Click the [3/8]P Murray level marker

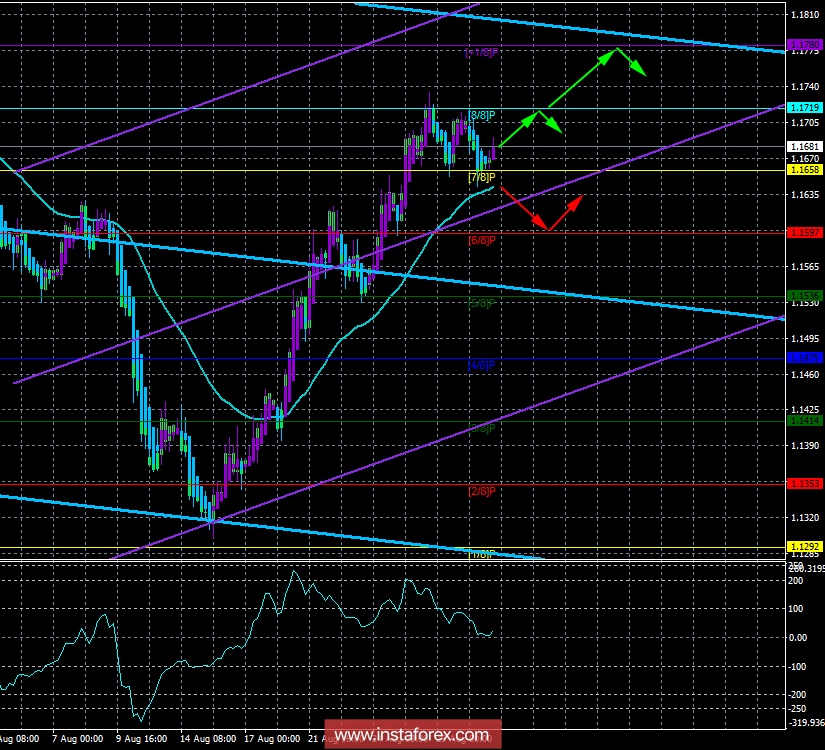pyautogui.click(x=481, y=428)
